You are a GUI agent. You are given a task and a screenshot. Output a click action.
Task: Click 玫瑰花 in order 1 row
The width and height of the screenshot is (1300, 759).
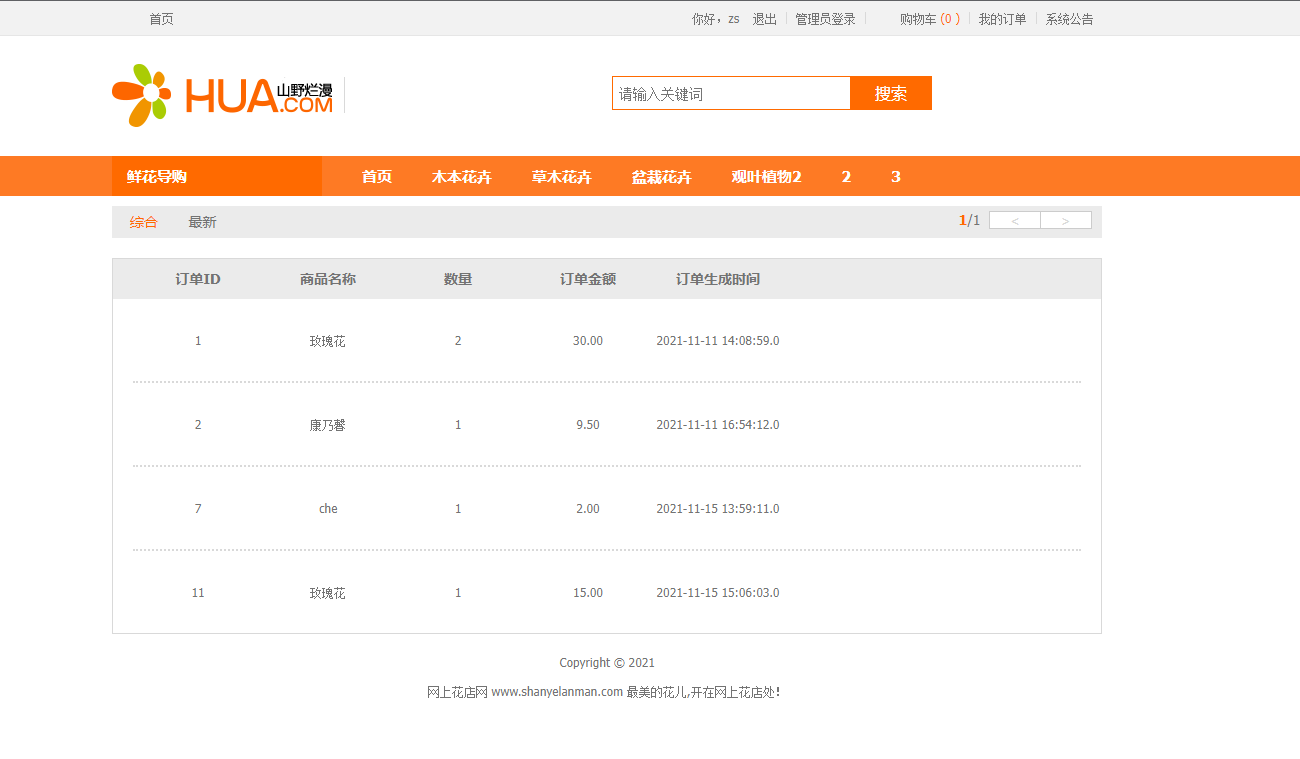point(328,341)
